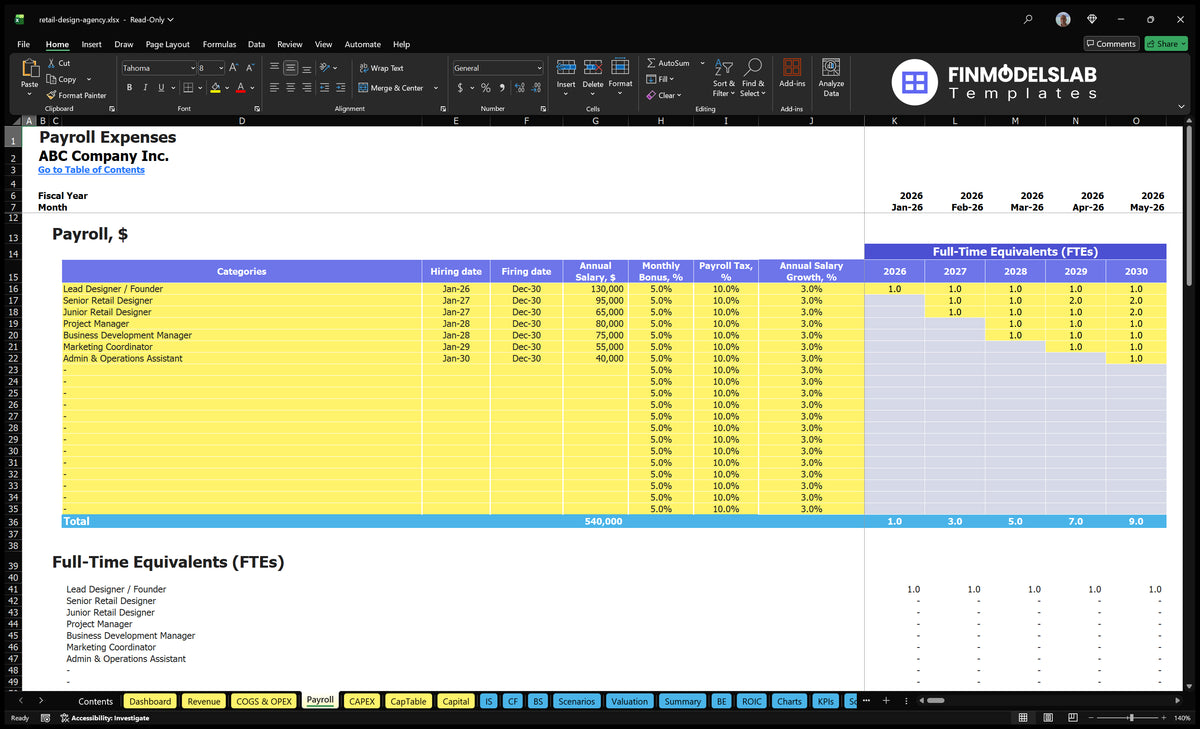Apply align right to the cells
This screenshot has height=729, width=1200.
click(307, 88)
